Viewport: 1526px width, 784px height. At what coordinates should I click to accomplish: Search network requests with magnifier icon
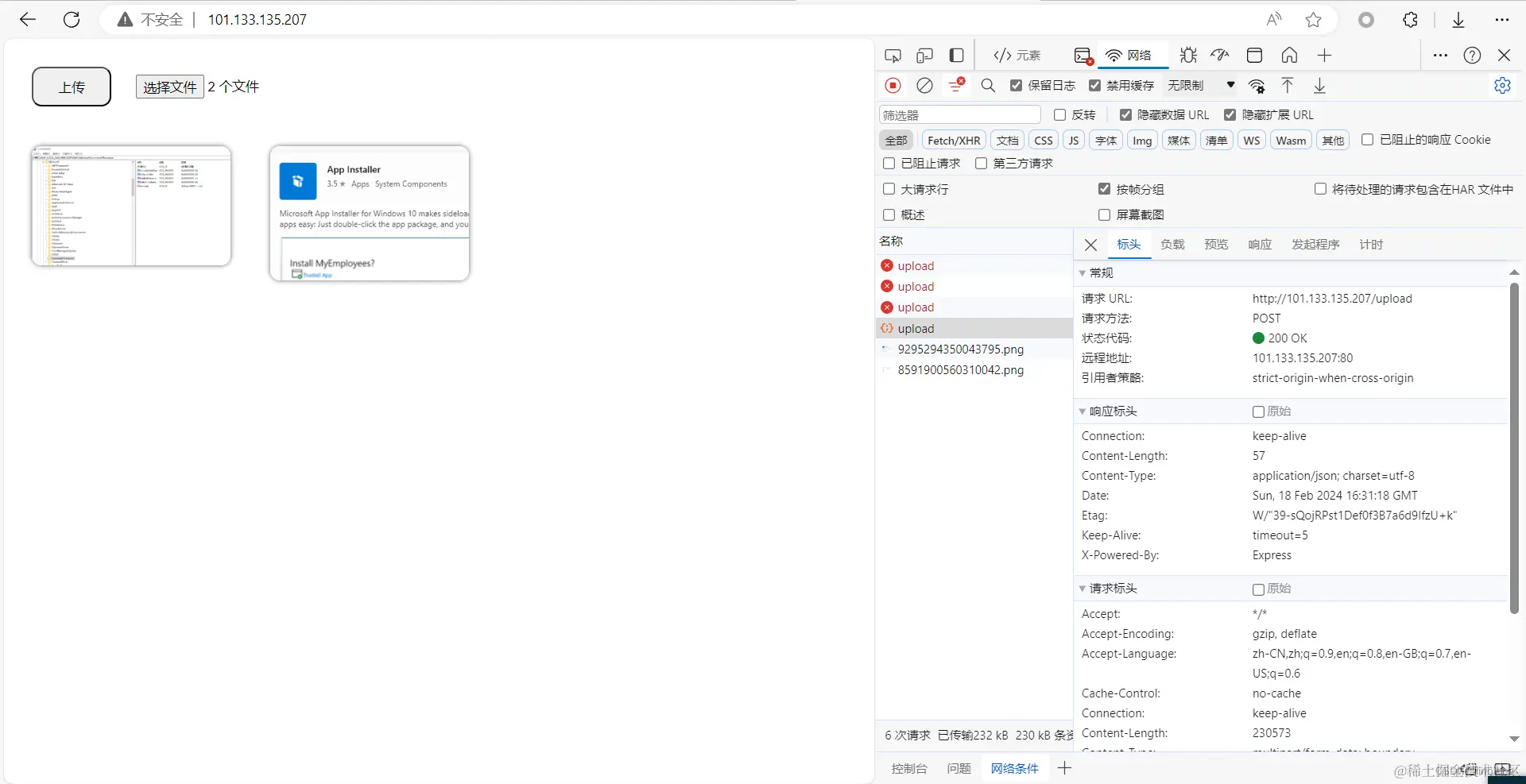tap(988, 85)
